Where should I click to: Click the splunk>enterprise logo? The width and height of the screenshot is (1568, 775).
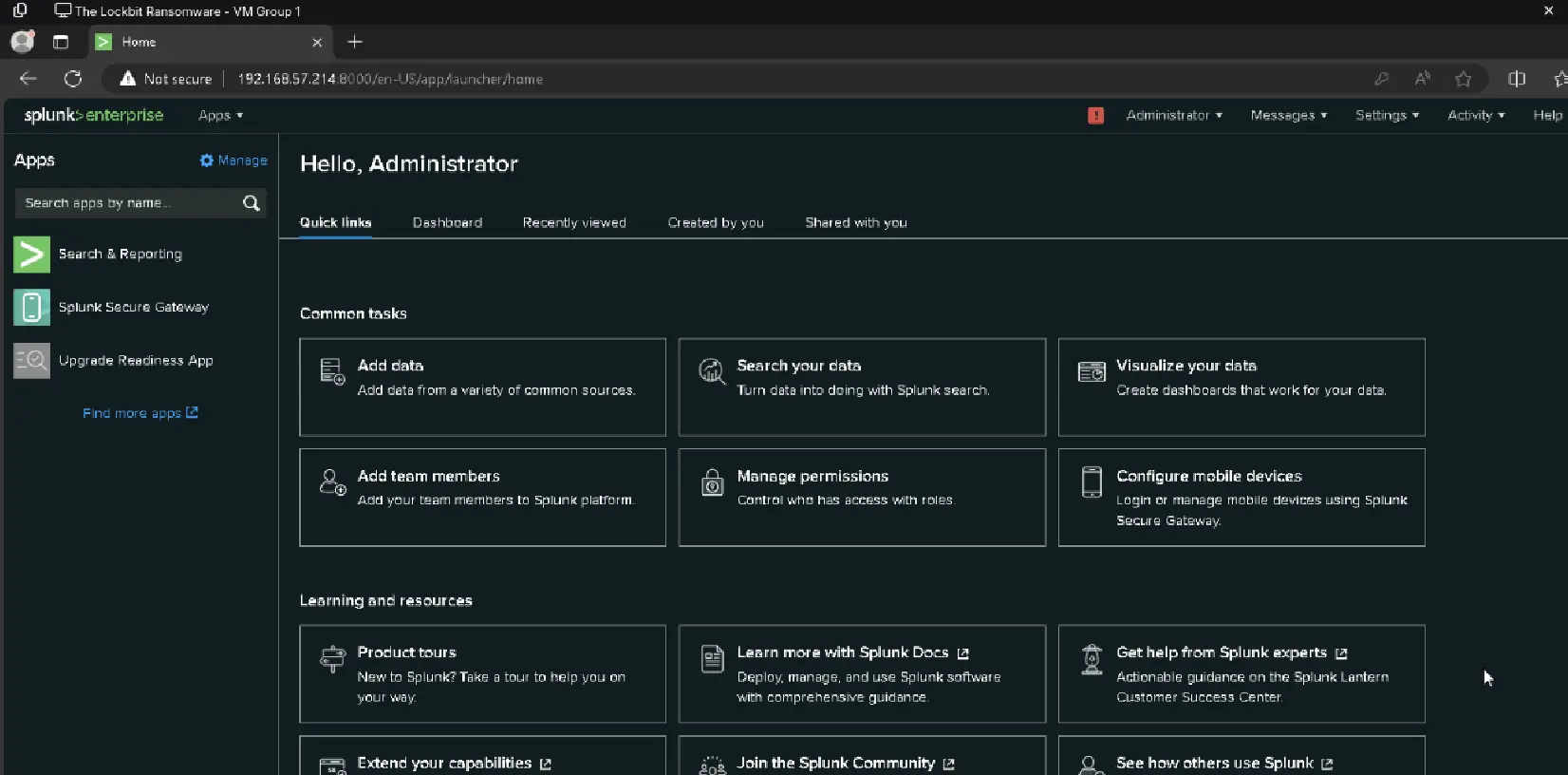(x=93, y=115)
